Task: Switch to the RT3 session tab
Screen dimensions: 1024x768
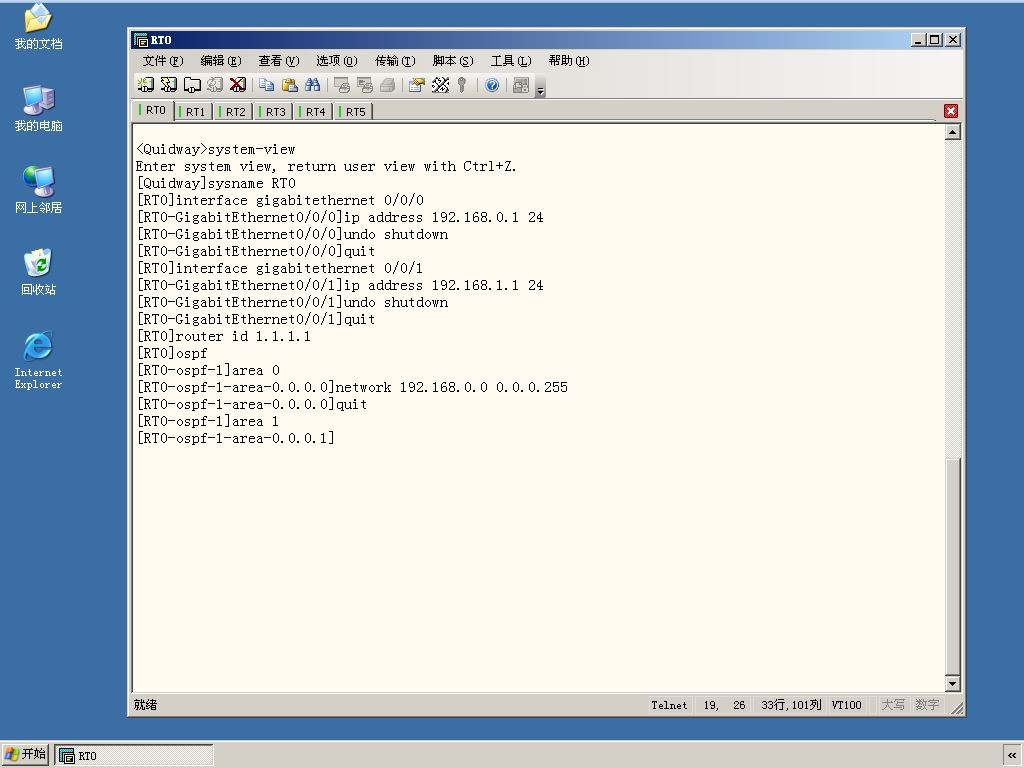Action: [x=275, y=112]
